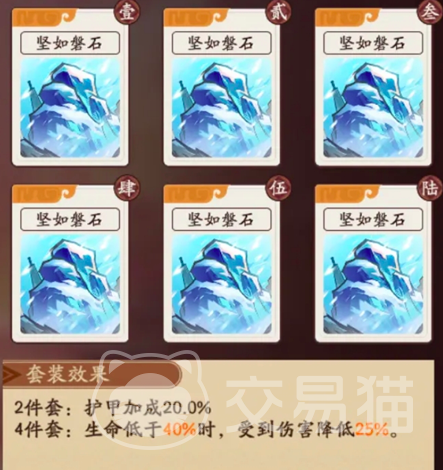Screen dimensions: 443x470
Task: Select the slot 壹 position badge
Action: 127,12
